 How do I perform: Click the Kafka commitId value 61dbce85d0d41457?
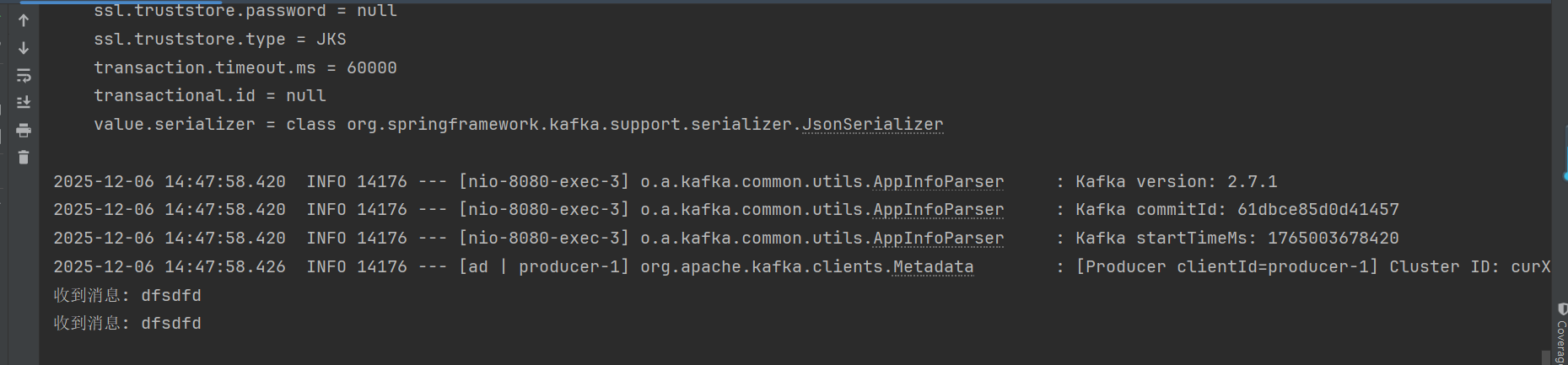pyautogui.click(x=1317, y=210)
